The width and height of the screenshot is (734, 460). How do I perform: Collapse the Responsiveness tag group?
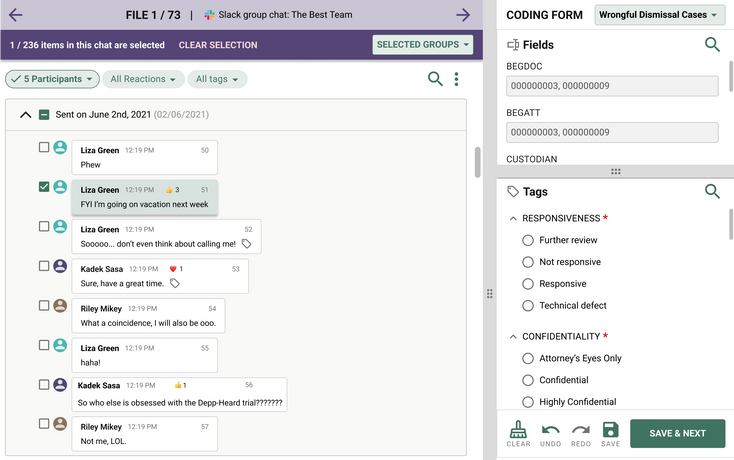513,219
